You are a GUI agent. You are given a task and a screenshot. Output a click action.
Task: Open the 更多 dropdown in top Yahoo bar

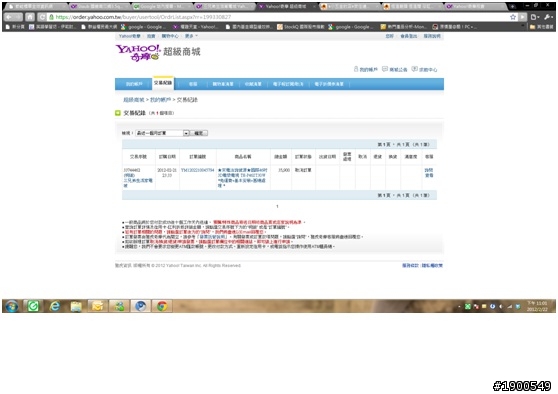click(x=191, y=36)
